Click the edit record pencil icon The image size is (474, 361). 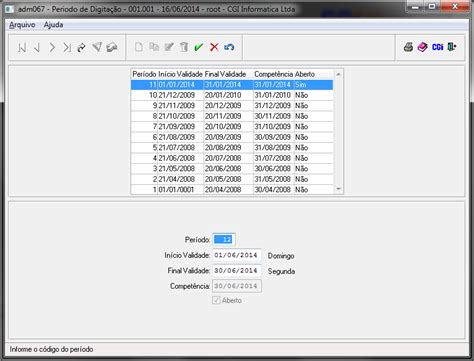169,47
